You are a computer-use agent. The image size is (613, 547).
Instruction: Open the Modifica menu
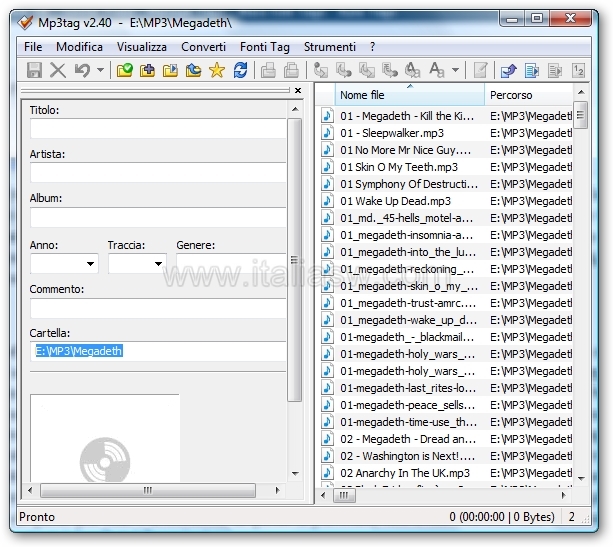79,47
